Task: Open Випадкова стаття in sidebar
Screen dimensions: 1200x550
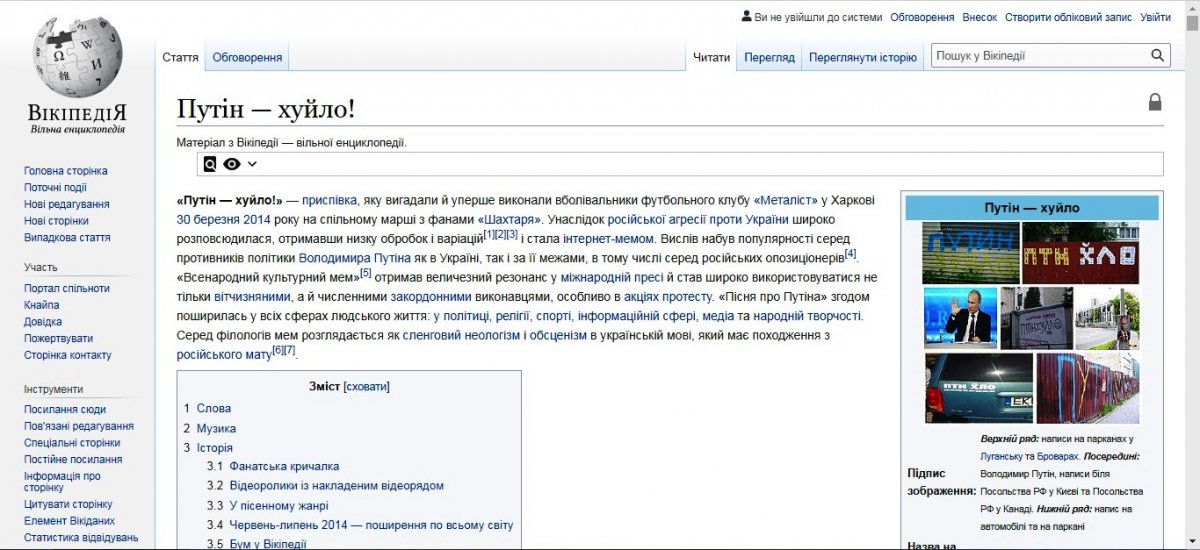Action: (x=67, y=238)
